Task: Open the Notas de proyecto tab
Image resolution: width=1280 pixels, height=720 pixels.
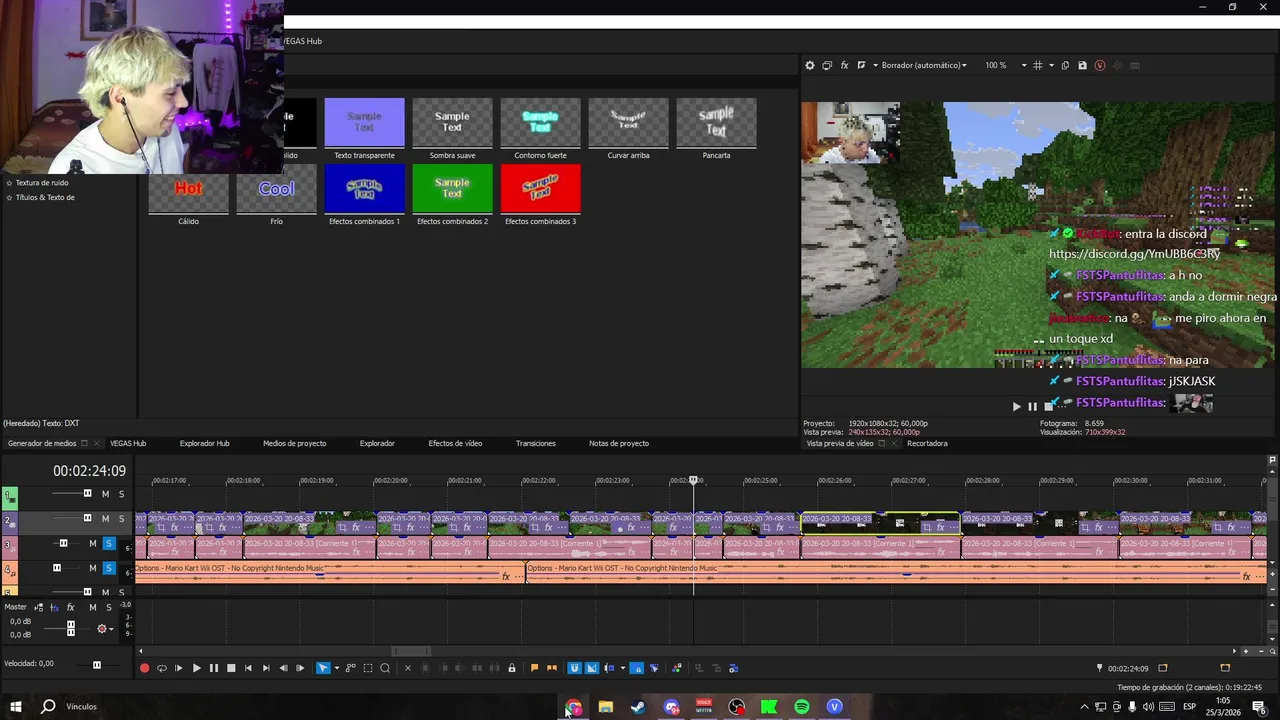Action: tap(618, 443)
